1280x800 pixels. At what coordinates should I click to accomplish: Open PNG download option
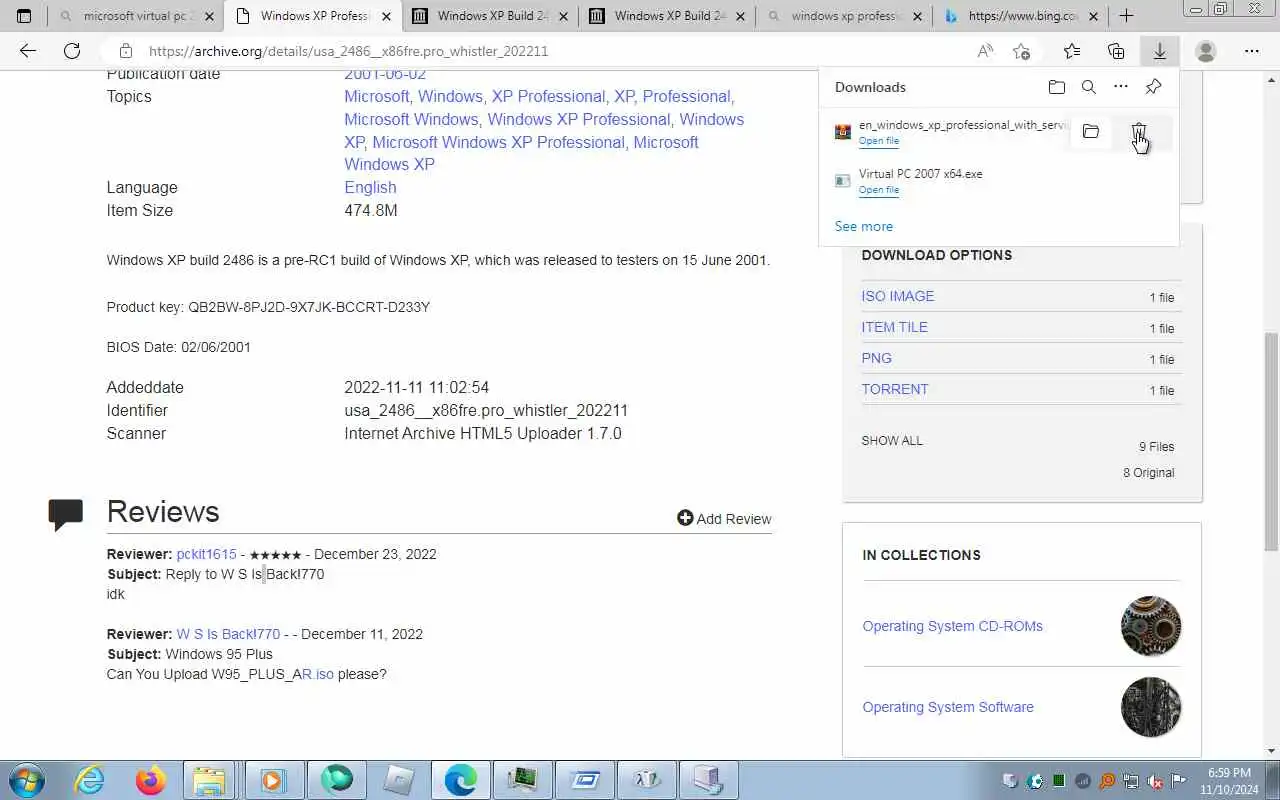point(876,358)
